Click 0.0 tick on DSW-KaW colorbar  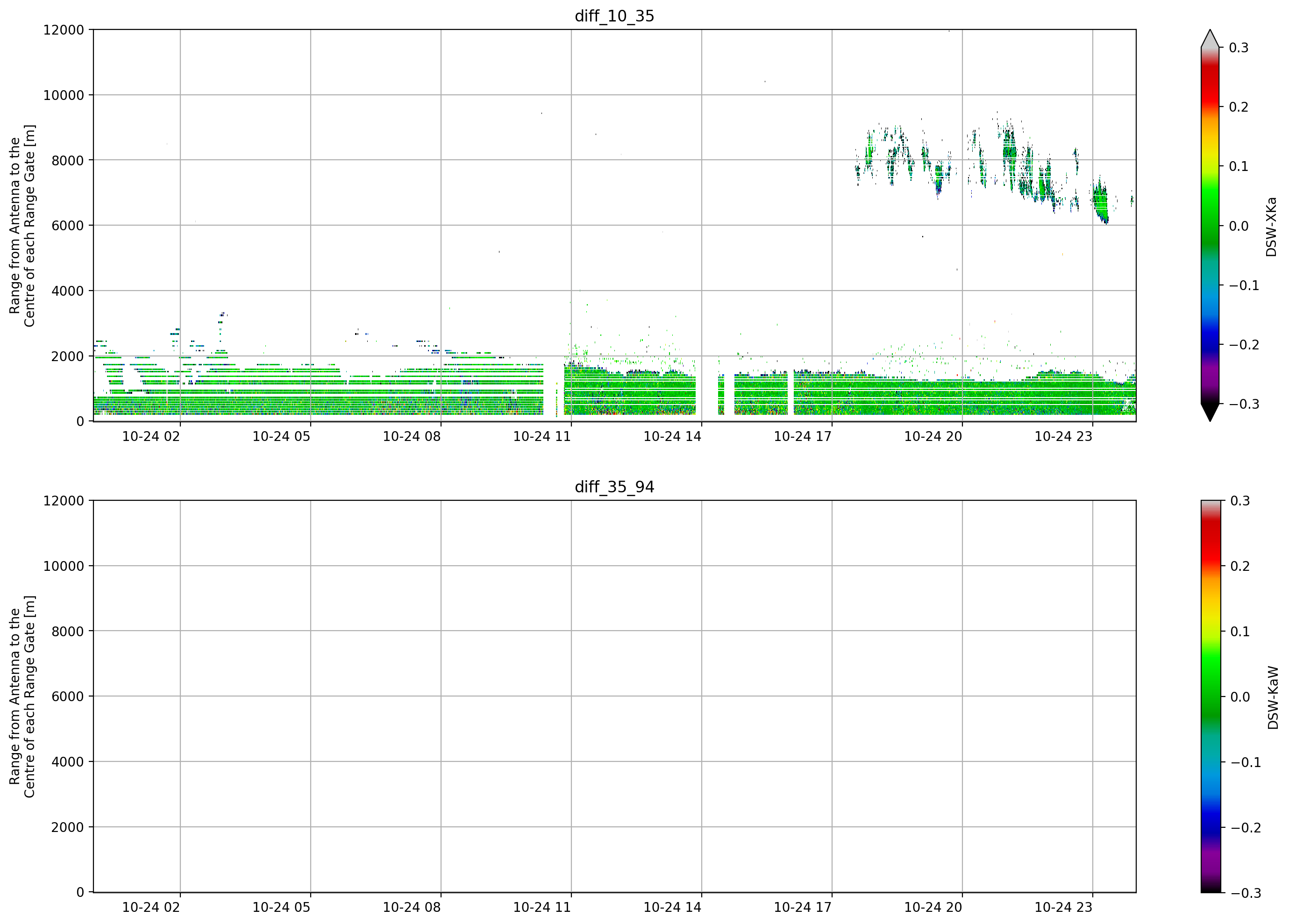[1240, 697]
